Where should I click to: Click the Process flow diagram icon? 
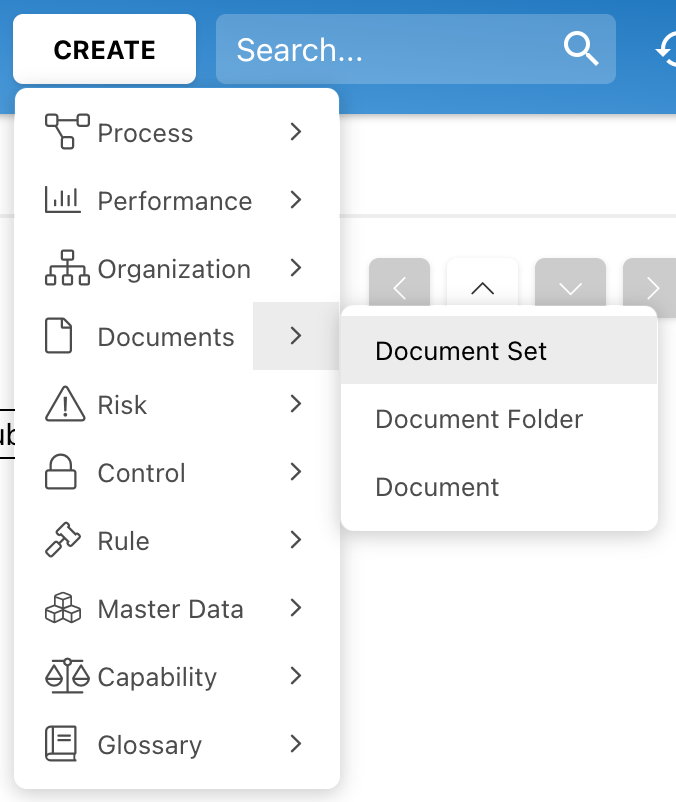tap(67, 132)
